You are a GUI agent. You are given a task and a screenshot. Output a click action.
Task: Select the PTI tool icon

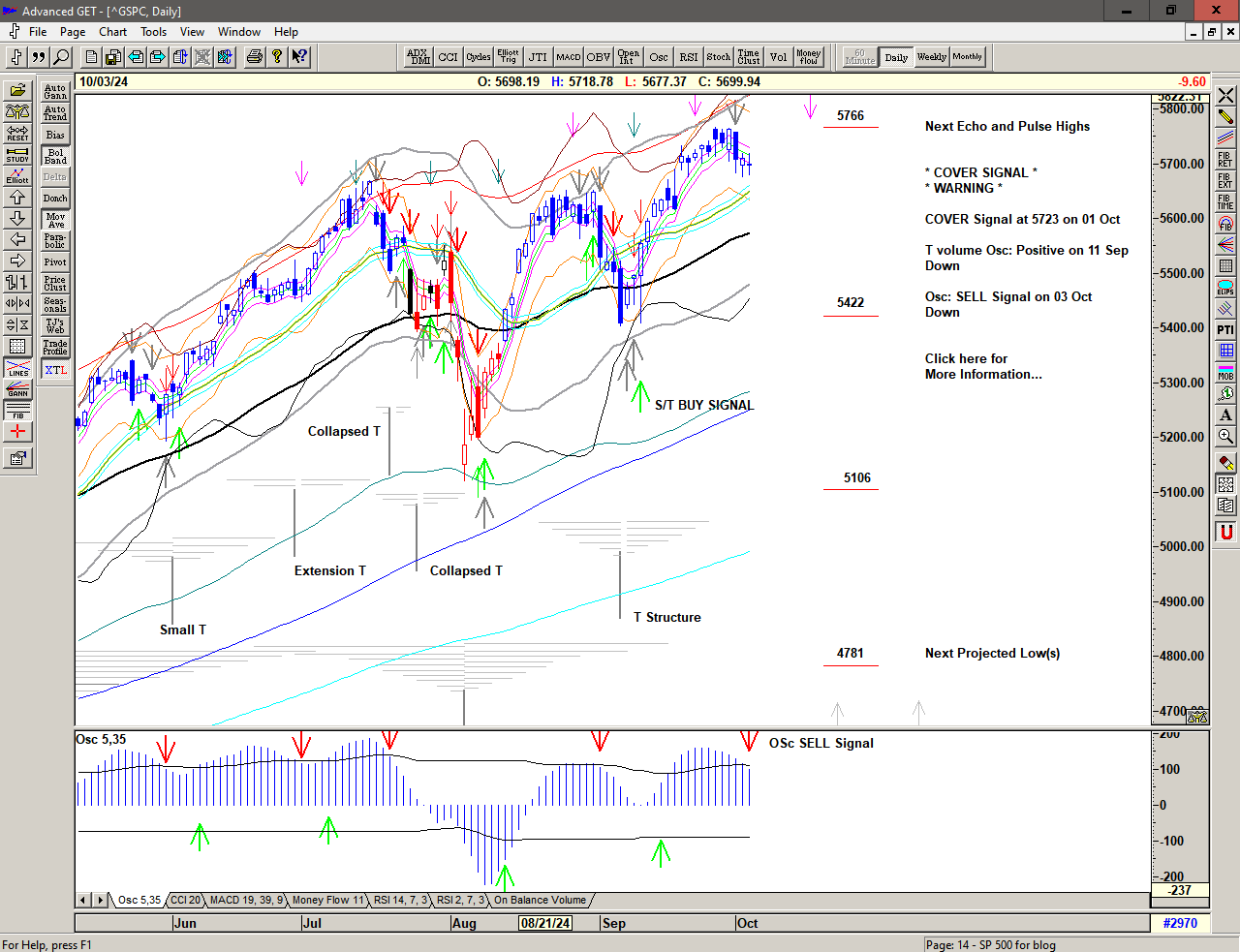point(1225,329)
